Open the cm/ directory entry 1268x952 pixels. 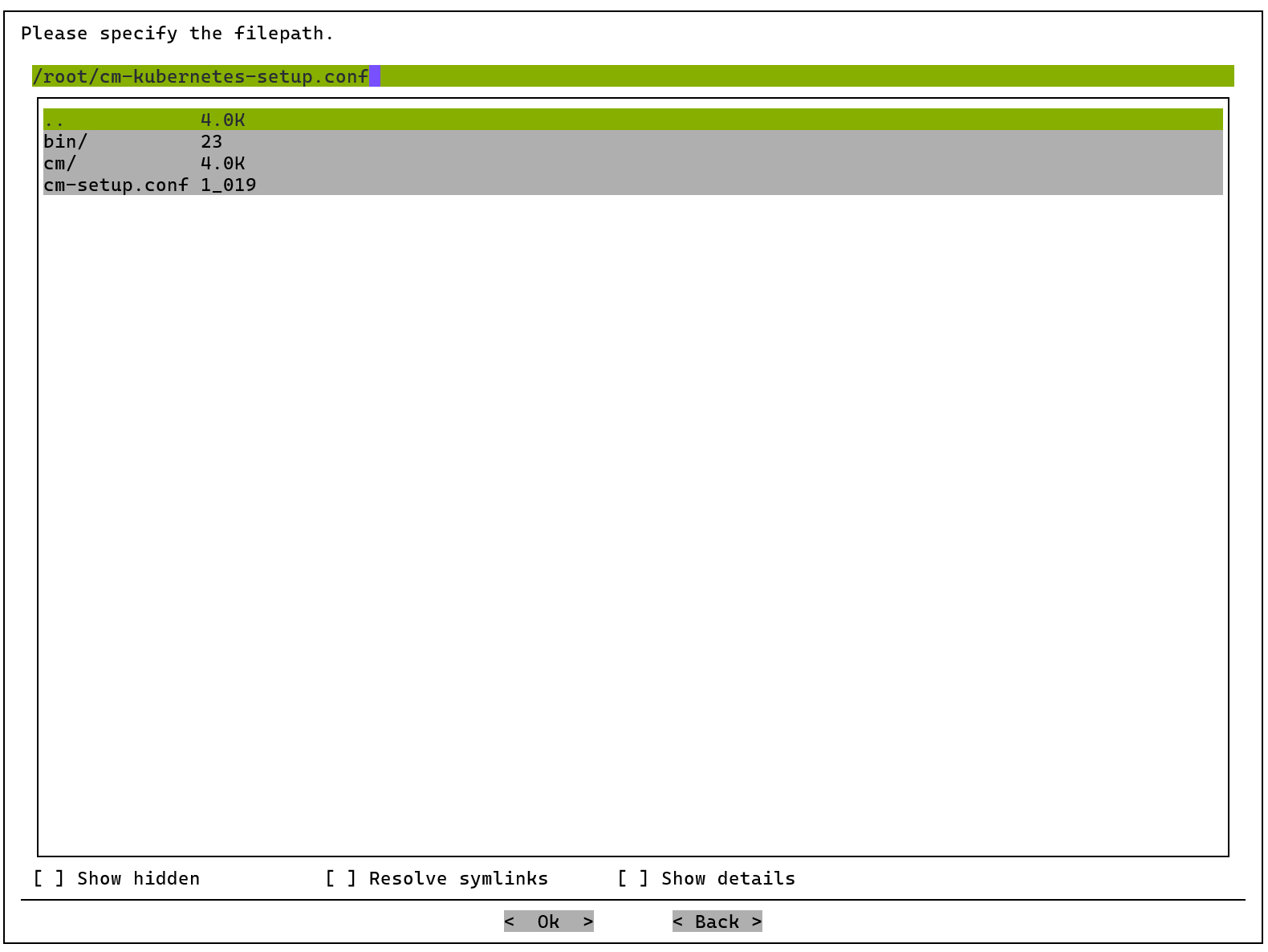coord(633,163)
